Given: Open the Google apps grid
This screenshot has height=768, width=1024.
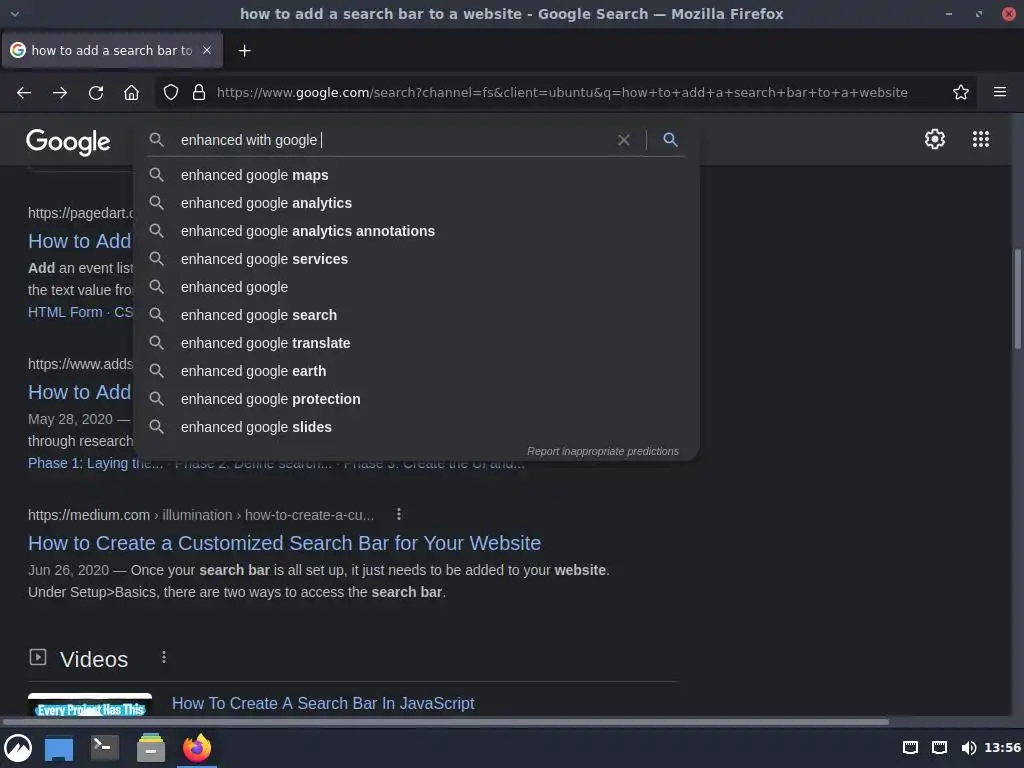Looking at the screenshot, I should (981, 139).
